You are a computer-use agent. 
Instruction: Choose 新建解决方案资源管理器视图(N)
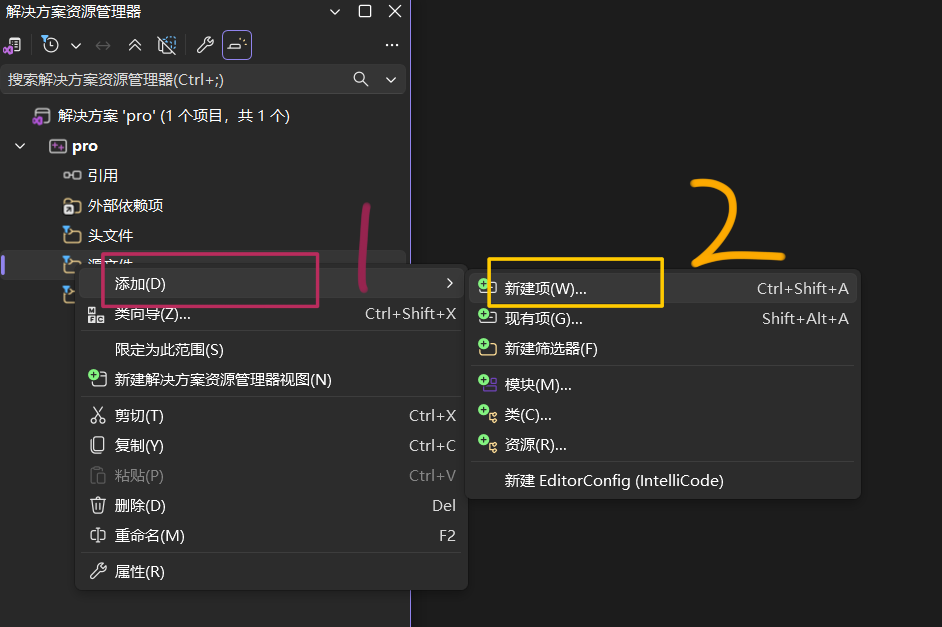click(272, 380)
